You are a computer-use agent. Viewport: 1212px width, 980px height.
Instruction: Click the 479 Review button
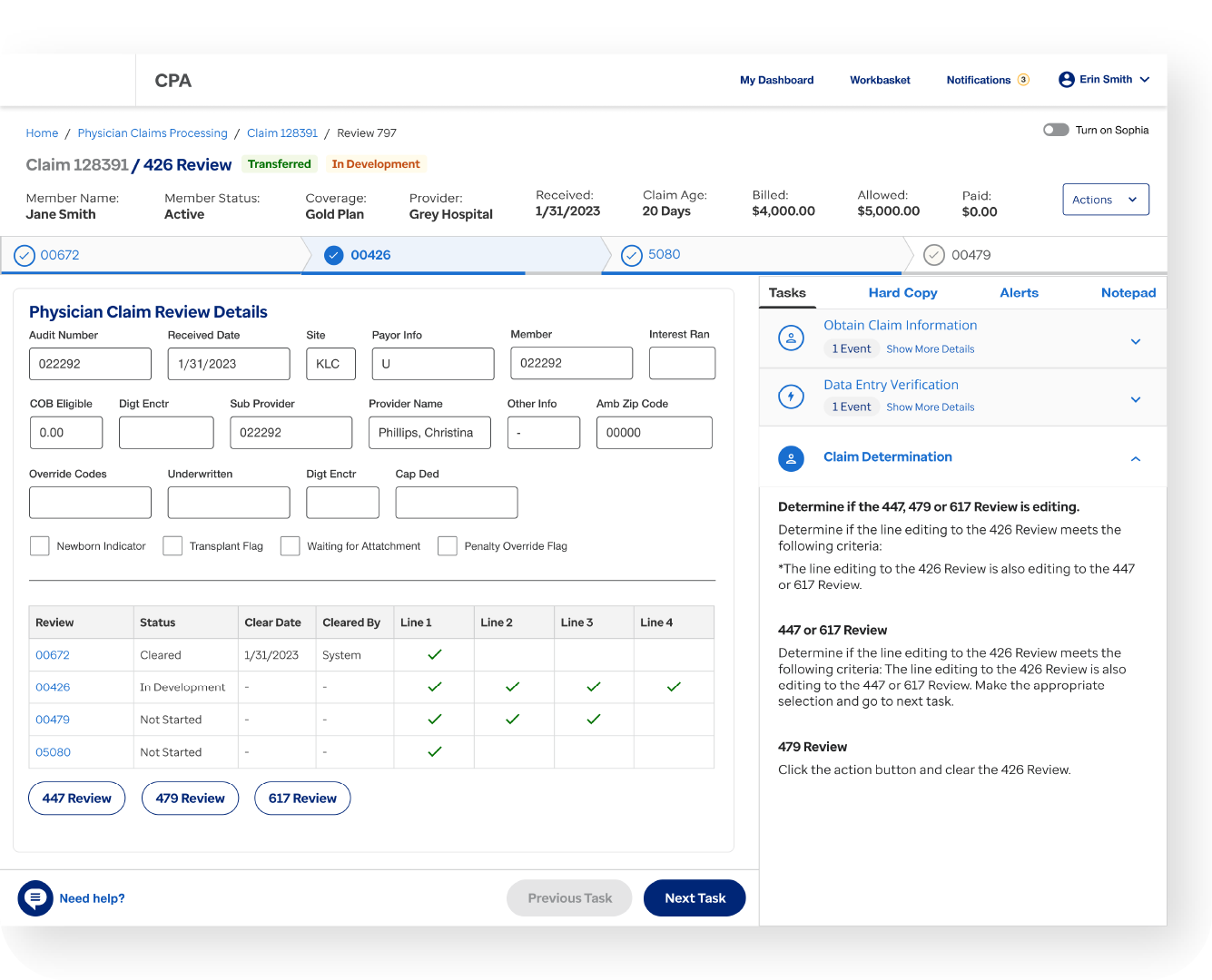[190, 799]
